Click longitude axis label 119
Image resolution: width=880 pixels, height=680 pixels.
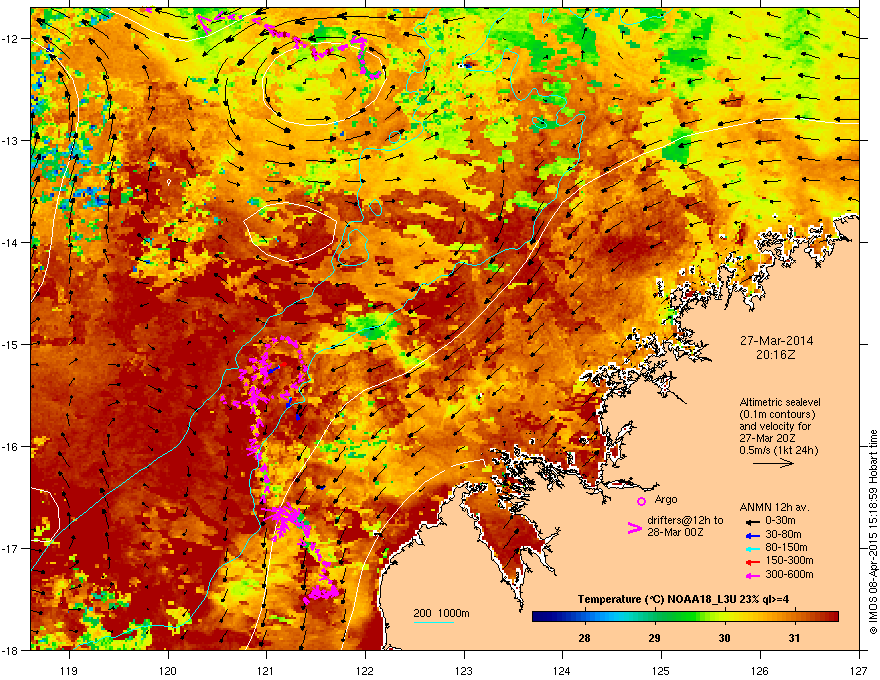click(x=69, y=670)
